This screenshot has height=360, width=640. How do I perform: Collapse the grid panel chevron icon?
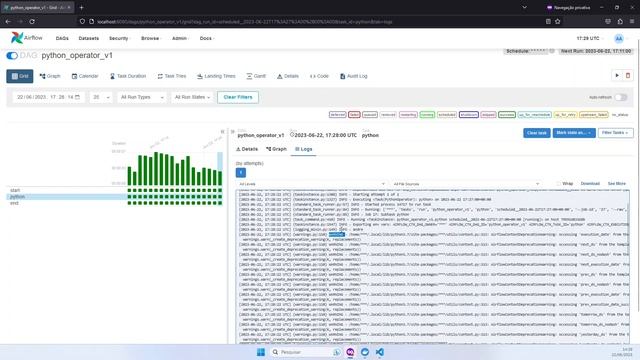coord(222,131)
